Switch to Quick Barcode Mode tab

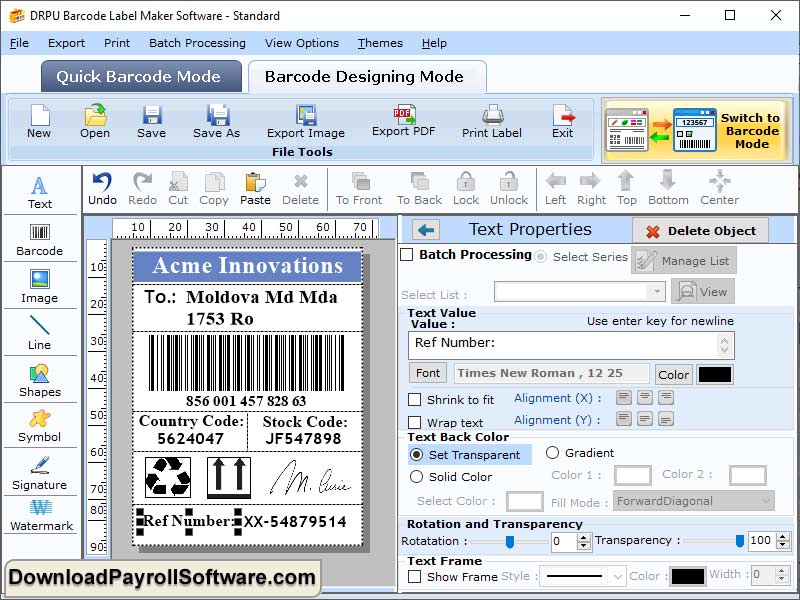click(140, 76)
